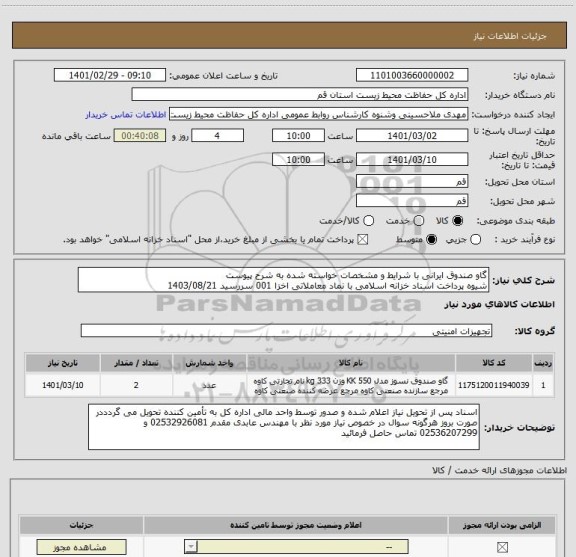Open the اطلاعات تماس خریدار link
The image size is (576, 557).
[126, 115]
